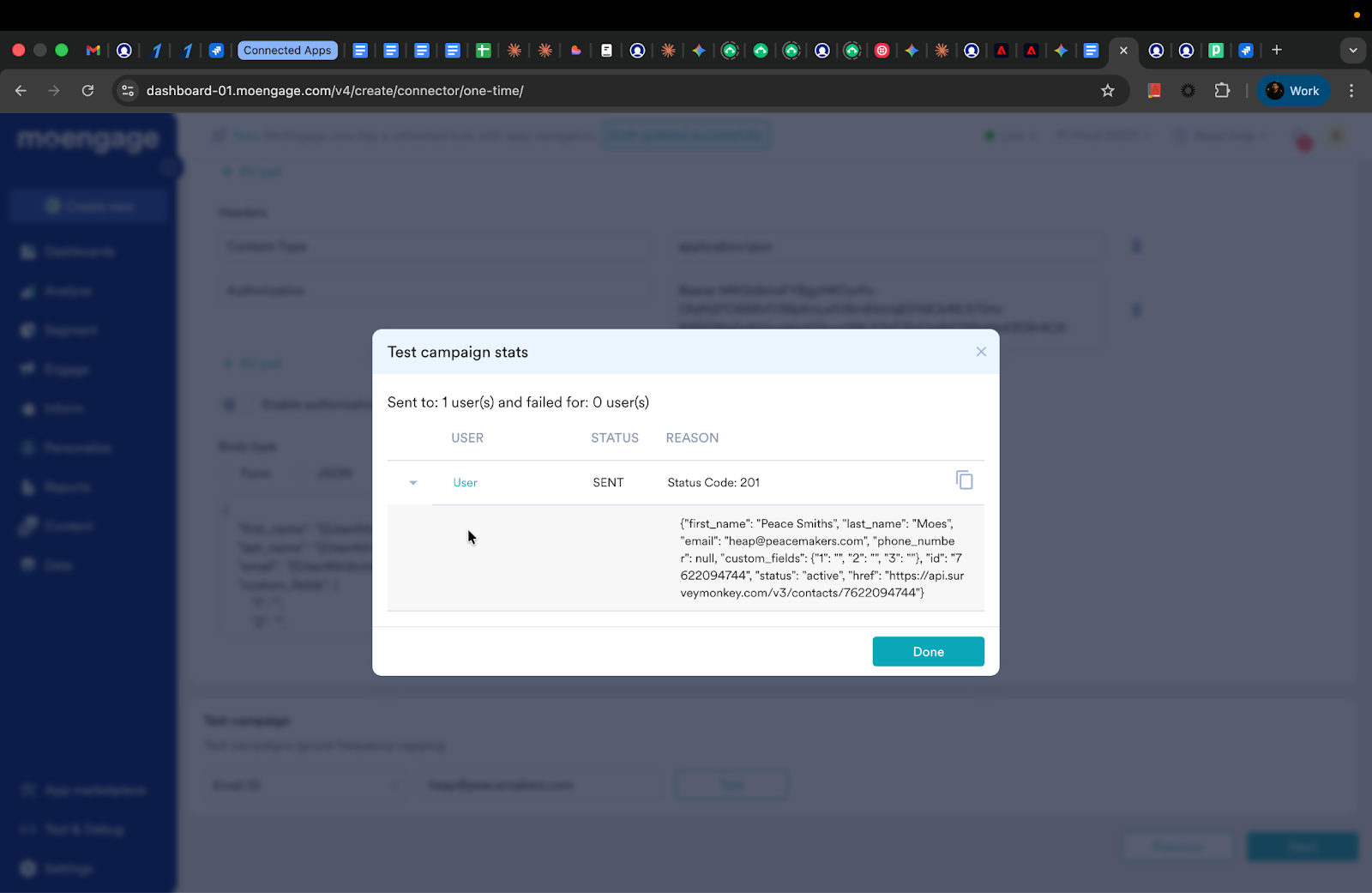This screenshot has width=1372, height=893.
Task: Click the Work profile button
Action: pyautogui.click(x=1293, y=91)
